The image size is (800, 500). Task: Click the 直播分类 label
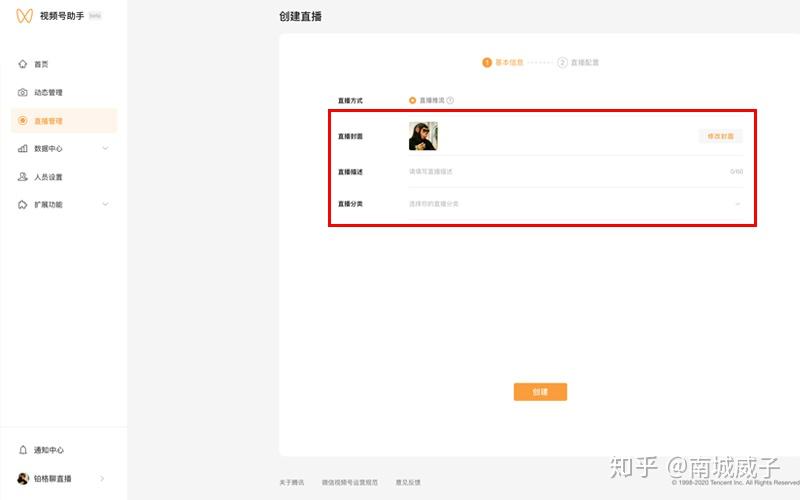350,204
